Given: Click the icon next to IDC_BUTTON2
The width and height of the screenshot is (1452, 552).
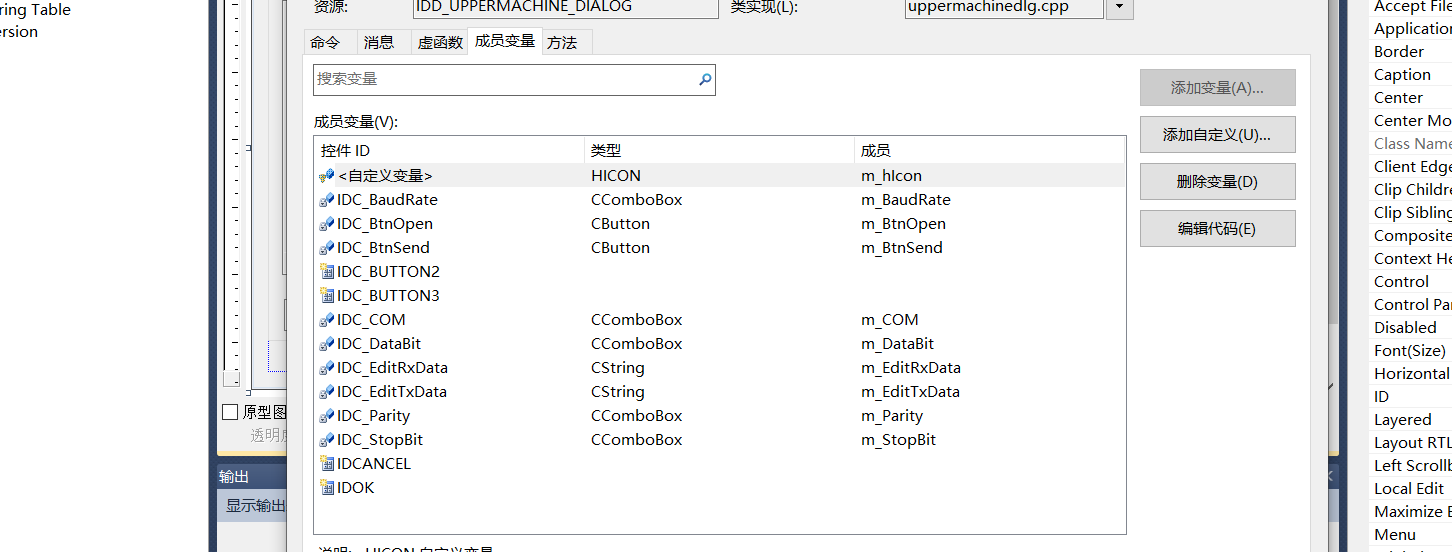Looking at the screenshot, I should tap(326, 272).
